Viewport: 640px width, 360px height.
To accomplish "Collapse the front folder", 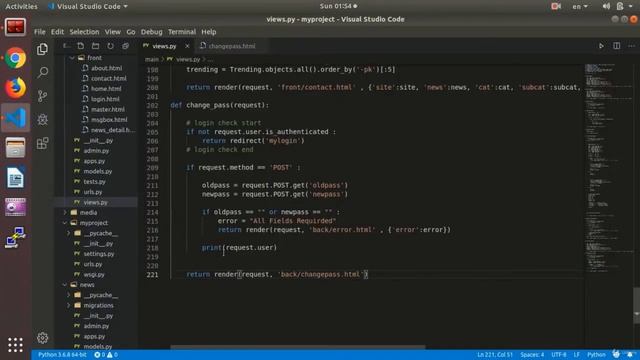I will (x=72, y=58).
